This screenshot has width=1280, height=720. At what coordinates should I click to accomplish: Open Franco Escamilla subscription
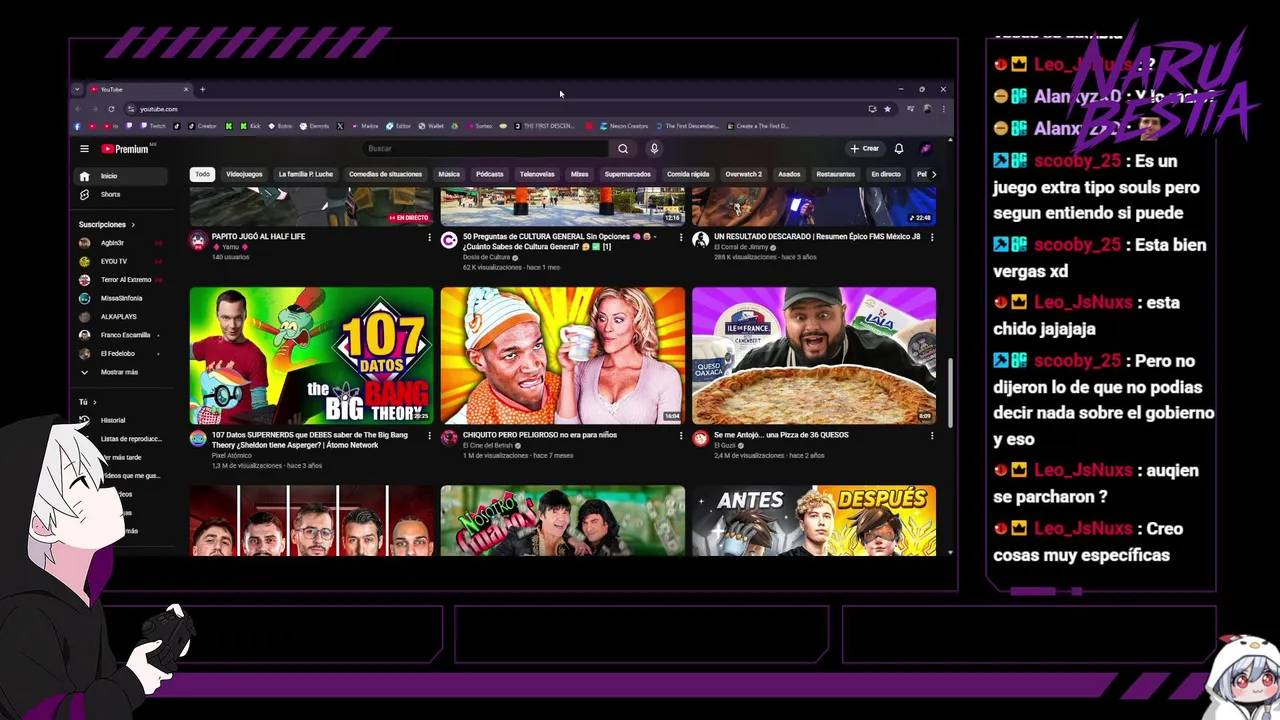121,335
